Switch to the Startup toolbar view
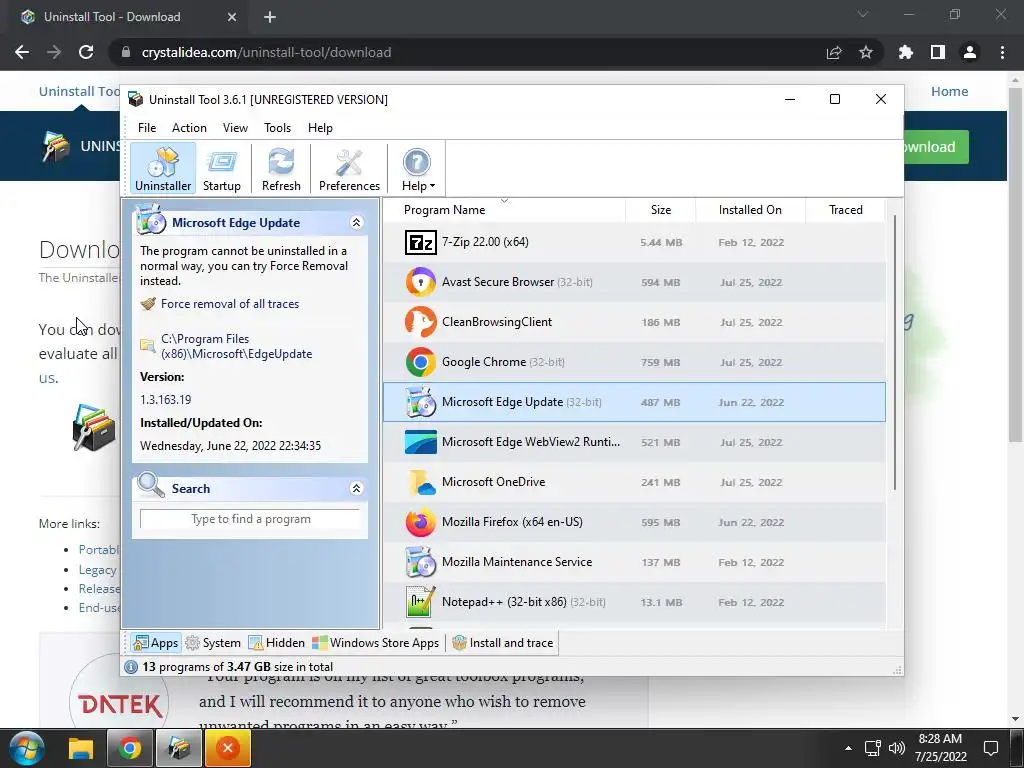 tap(221, 168)
